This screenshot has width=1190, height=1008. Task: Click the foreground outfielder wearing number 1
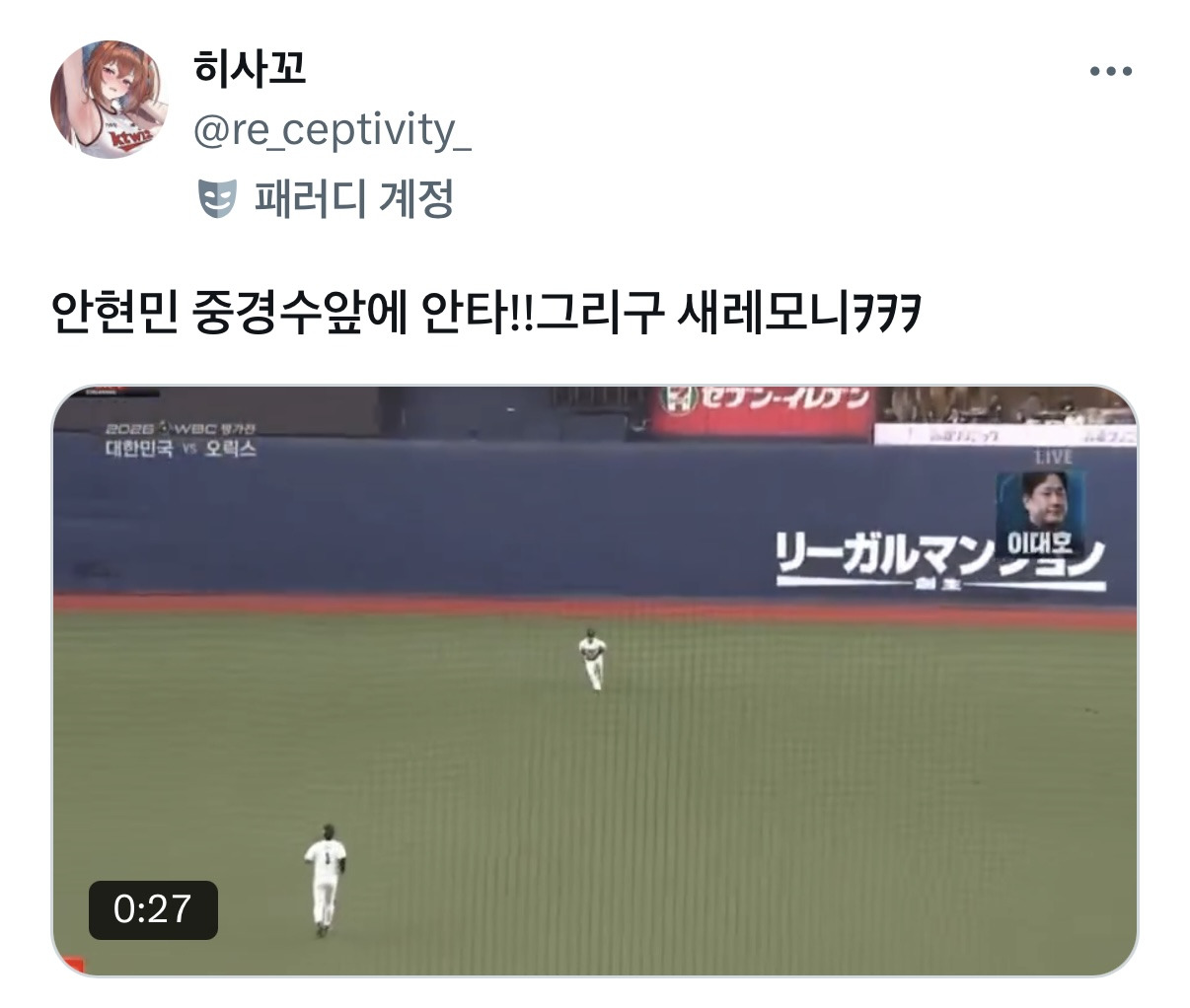[325, 879]
